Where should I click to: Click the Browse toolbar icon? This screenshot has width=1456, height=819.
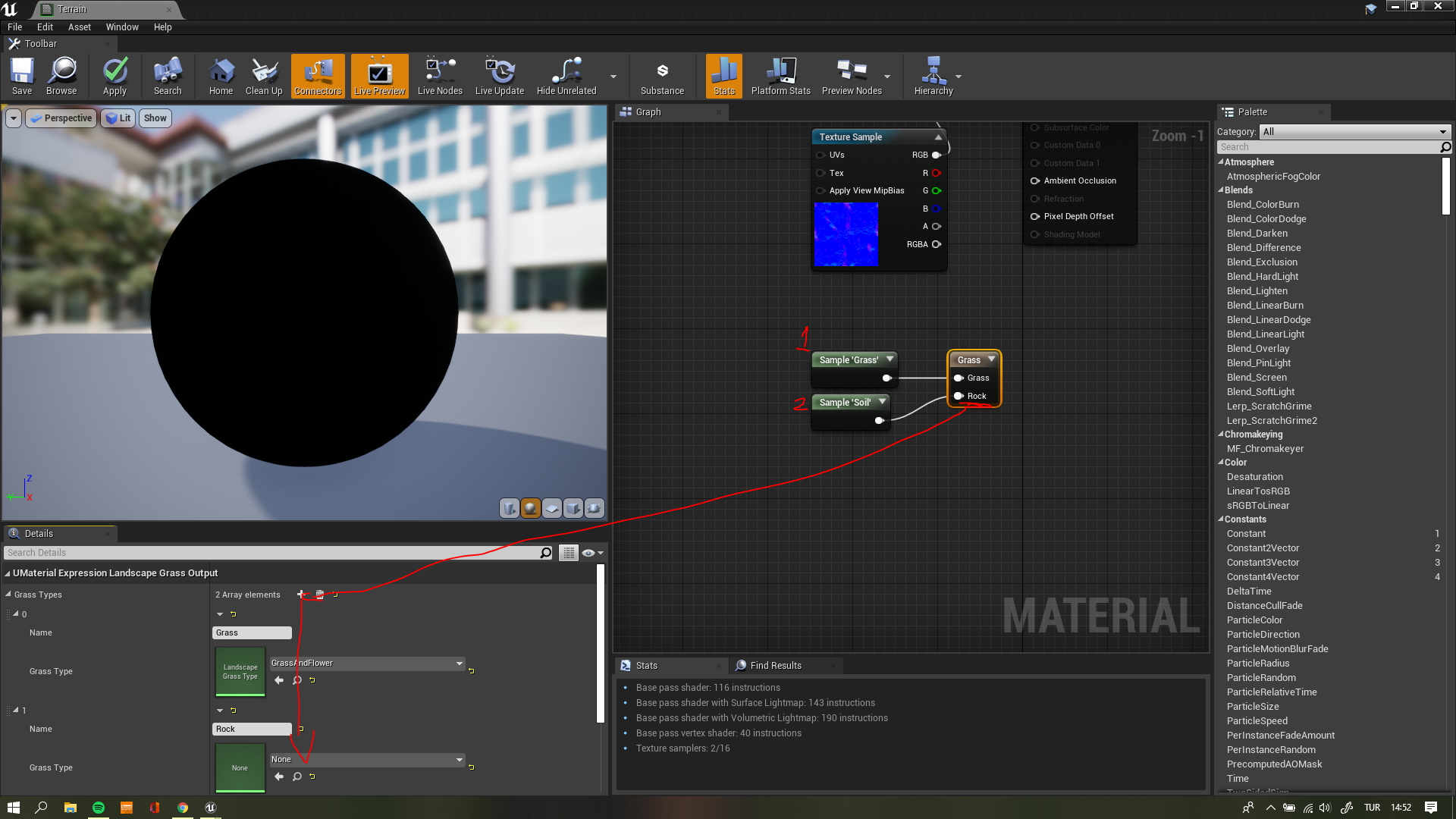(61, 76)
